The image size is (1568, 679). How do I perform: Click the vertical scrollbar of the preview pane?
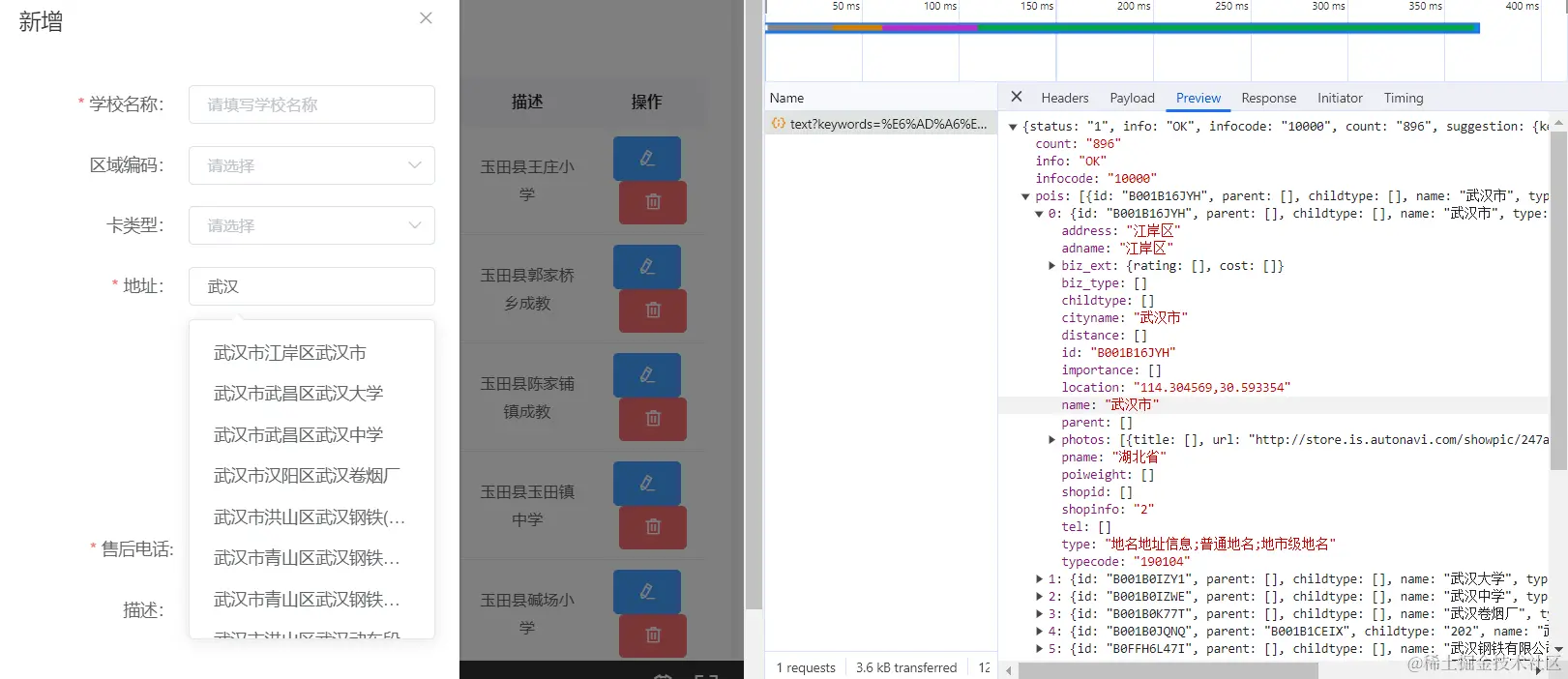click(1558, 300)
